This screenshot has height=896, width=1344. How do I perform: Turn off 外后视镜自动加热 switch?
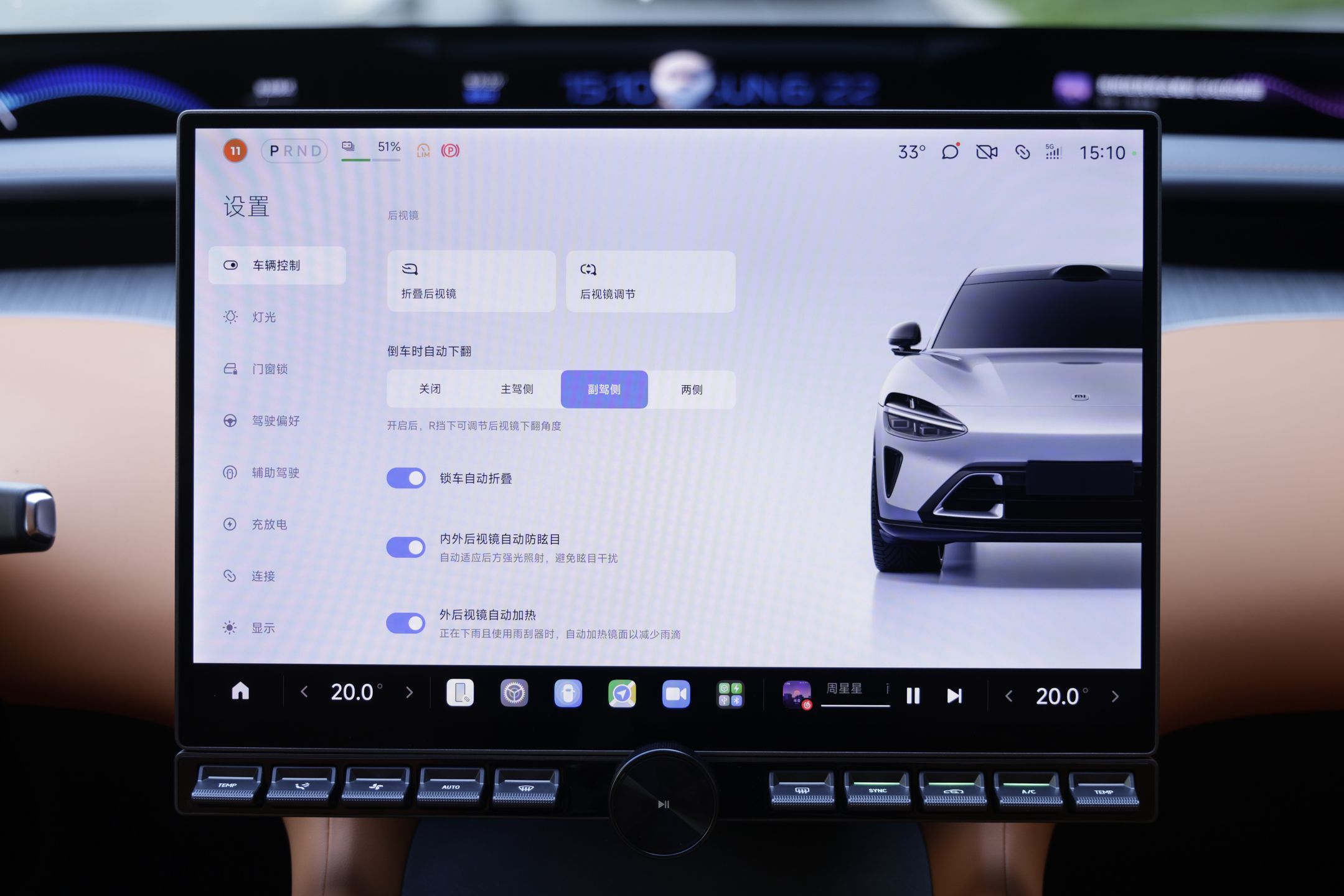click(x=406, y=623)
